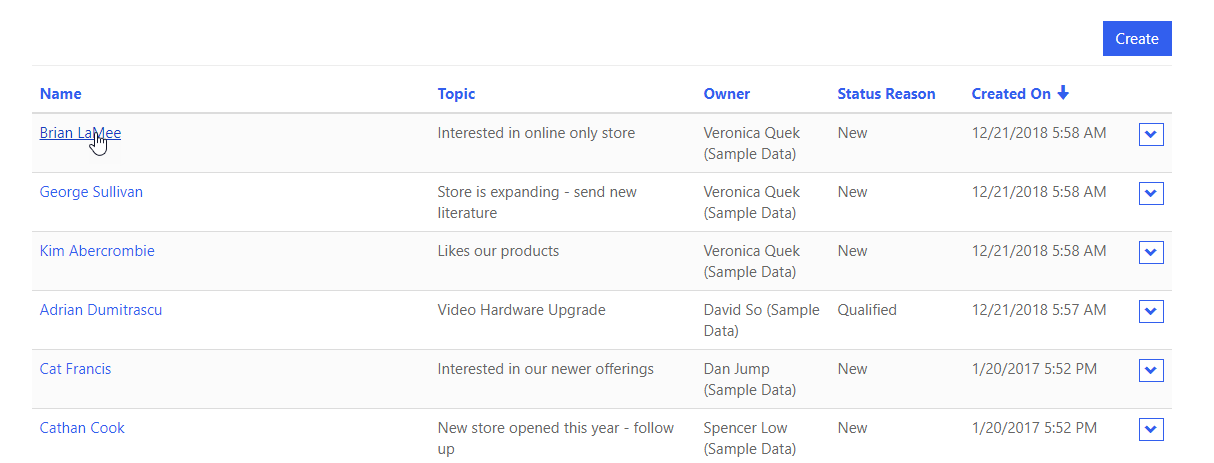1214x463 pixels.
Task: Open the Cathan Cook lead record
Action: (x=82, y=428)
